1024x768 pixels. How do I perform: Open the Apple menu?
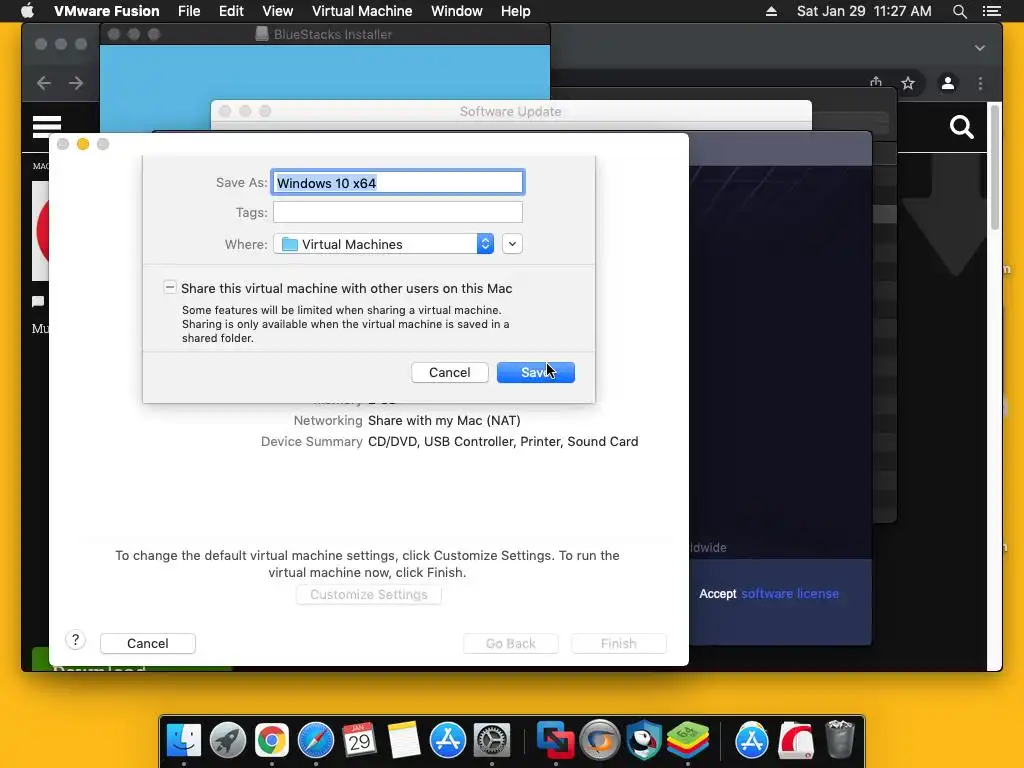[x=27, y=11]
